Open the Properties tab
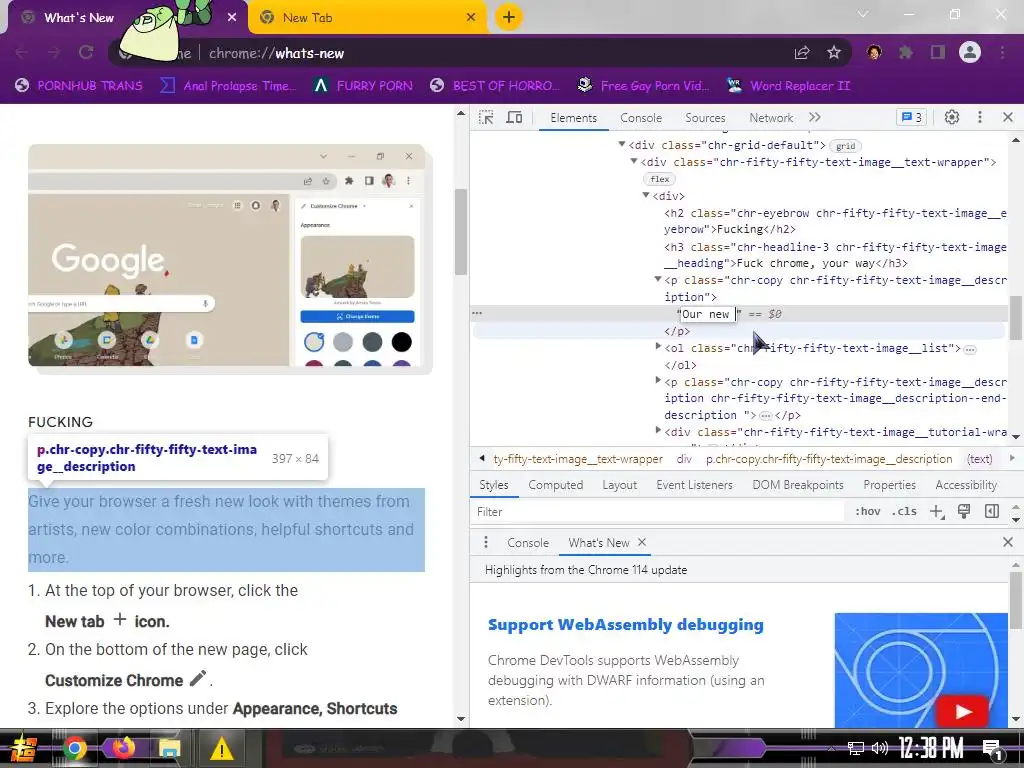The image size is (1024, 768). point(889,485)
